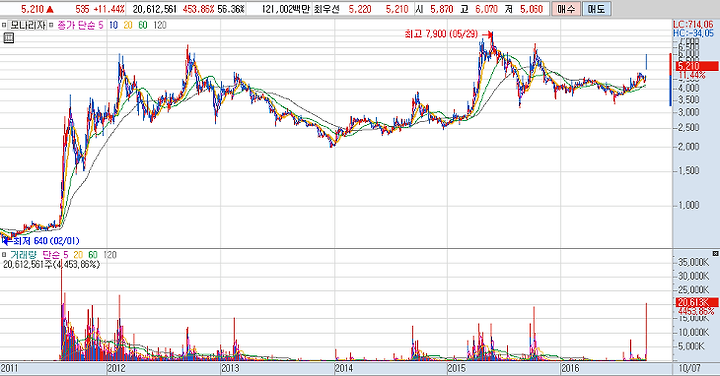This screenshot has height=376, width=720.
Task: Click the 2013 year label on time axis
Action: click(x=230, y=368)
